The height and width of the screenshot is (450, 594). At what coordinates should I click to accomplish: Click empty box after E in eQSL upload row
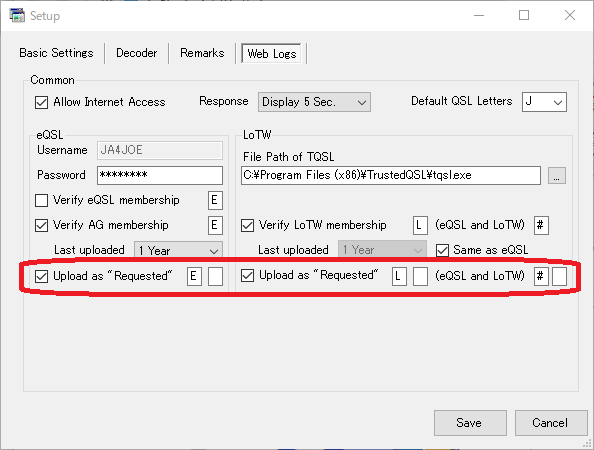215,276
